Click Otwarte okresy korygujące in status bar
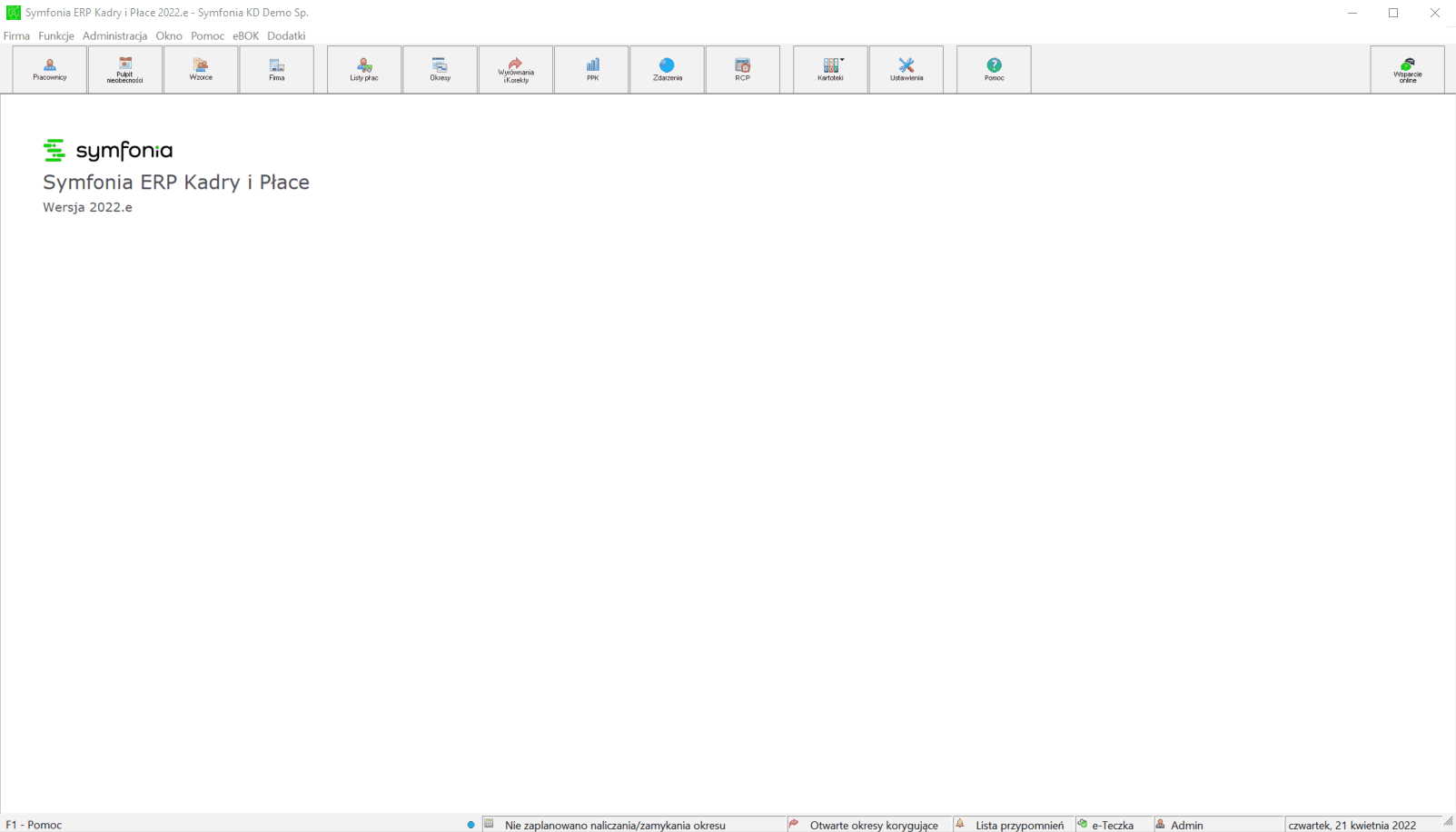The width and height of the screenshot is (1456, 832). pyautogui.click(x=864, y=825)
